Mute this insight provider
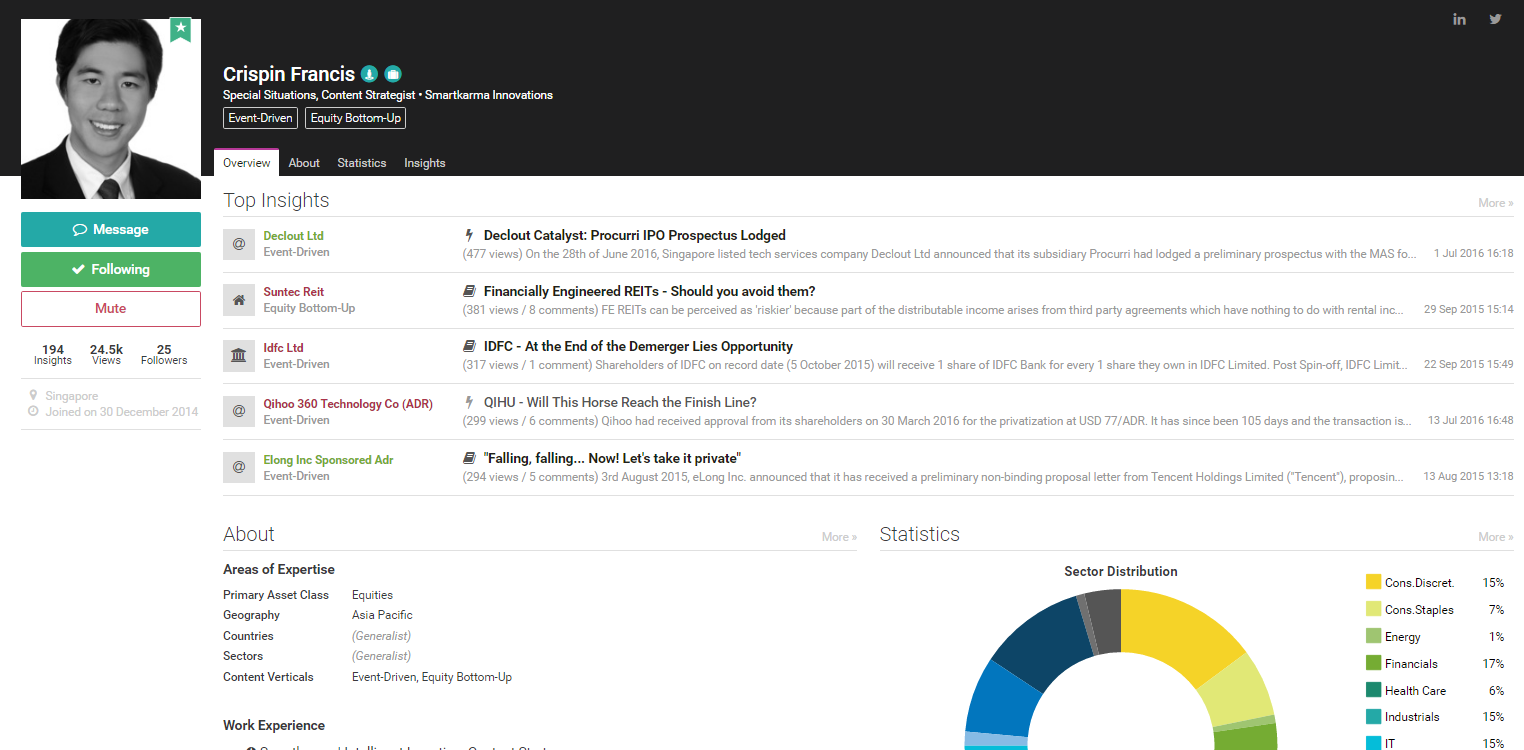This screenshot has width=1524, height=750. point(111,309)
